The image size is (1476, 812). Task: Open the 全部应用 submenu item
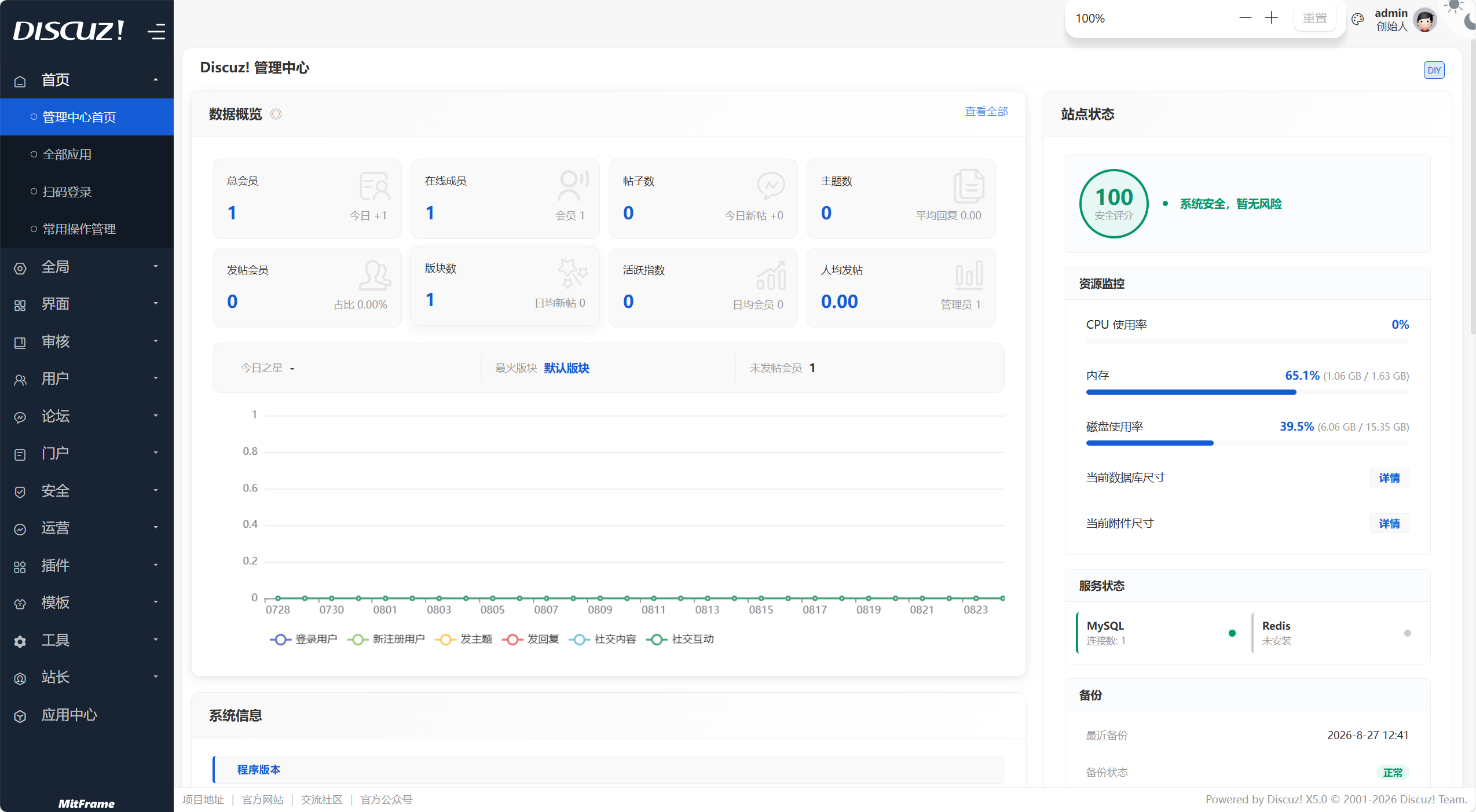click(x=87, y=155)
